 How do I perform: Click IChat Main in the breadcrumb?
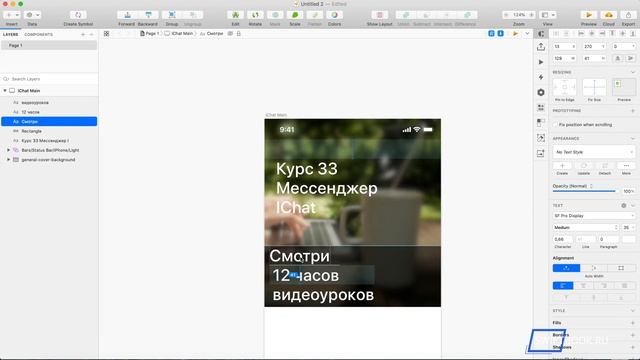[179, 33]
